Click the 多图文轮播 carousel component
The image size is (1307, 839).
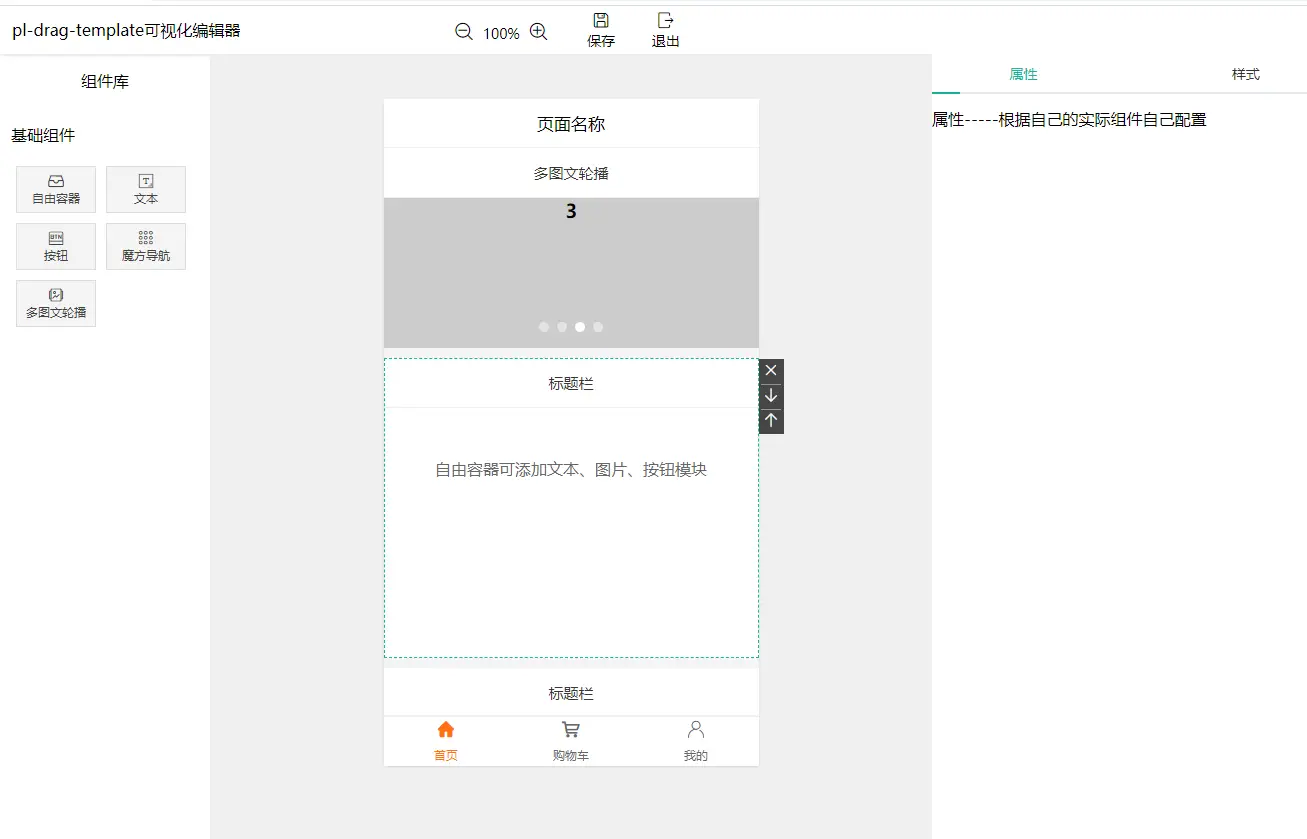click(56, 303)
